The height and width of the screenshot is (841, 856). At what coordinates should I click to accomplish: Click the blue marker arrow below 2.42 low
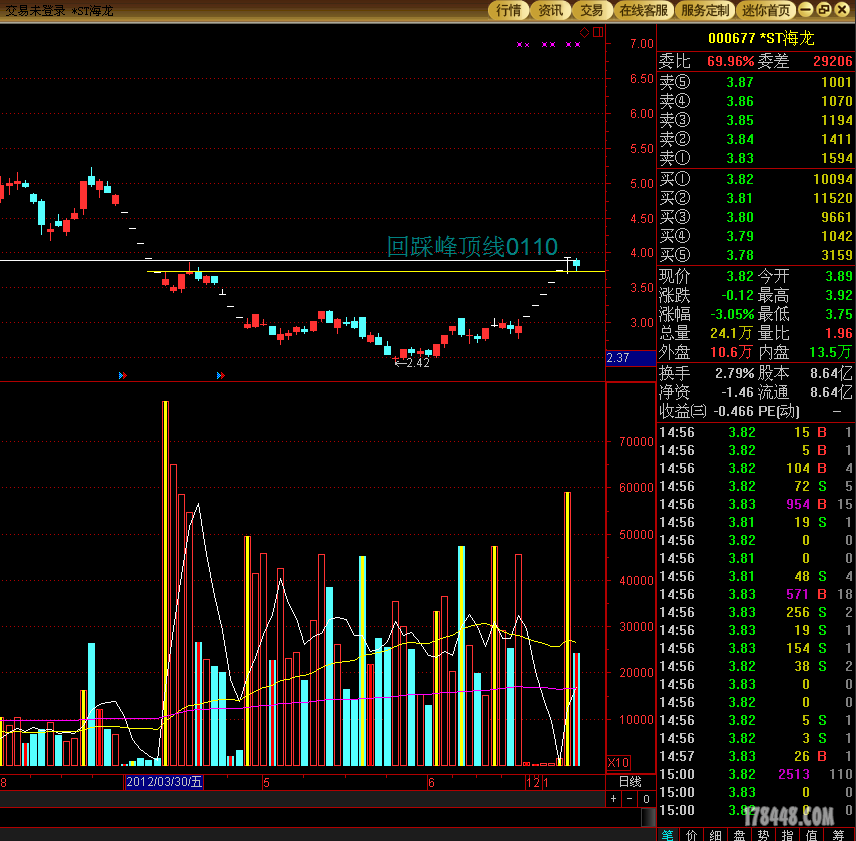click(x=221, y=375)
